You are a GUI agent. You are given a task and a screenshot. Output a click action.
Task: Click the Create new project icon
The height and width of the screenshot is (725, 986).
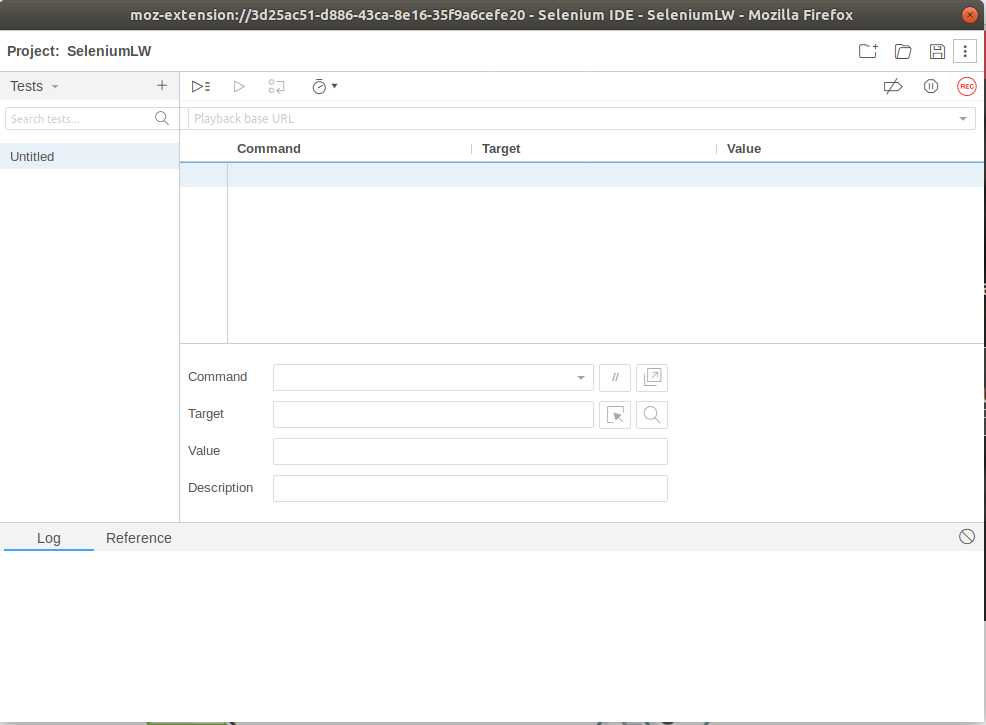(x=868, y=51)
